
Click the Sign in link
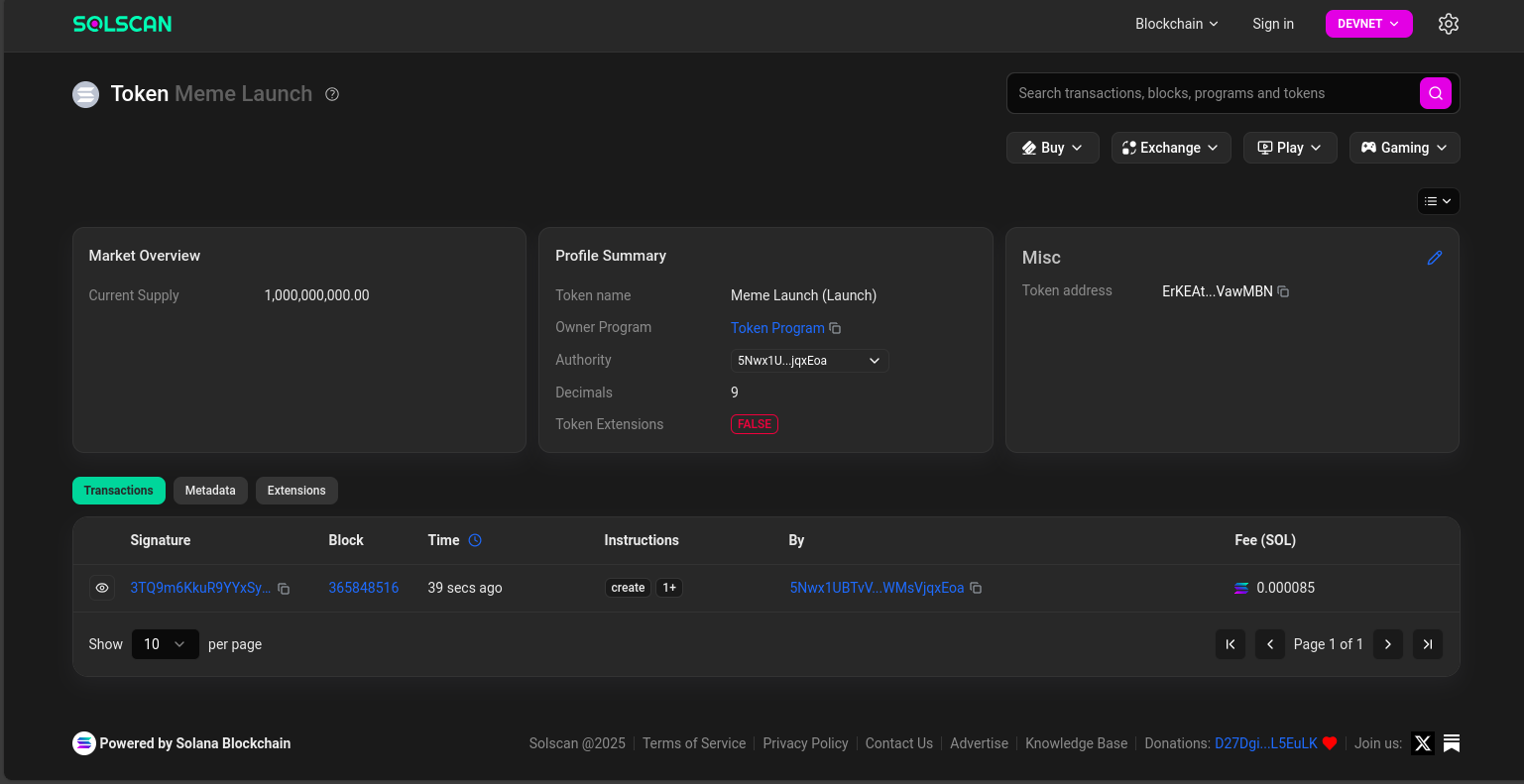(1273, 24)
